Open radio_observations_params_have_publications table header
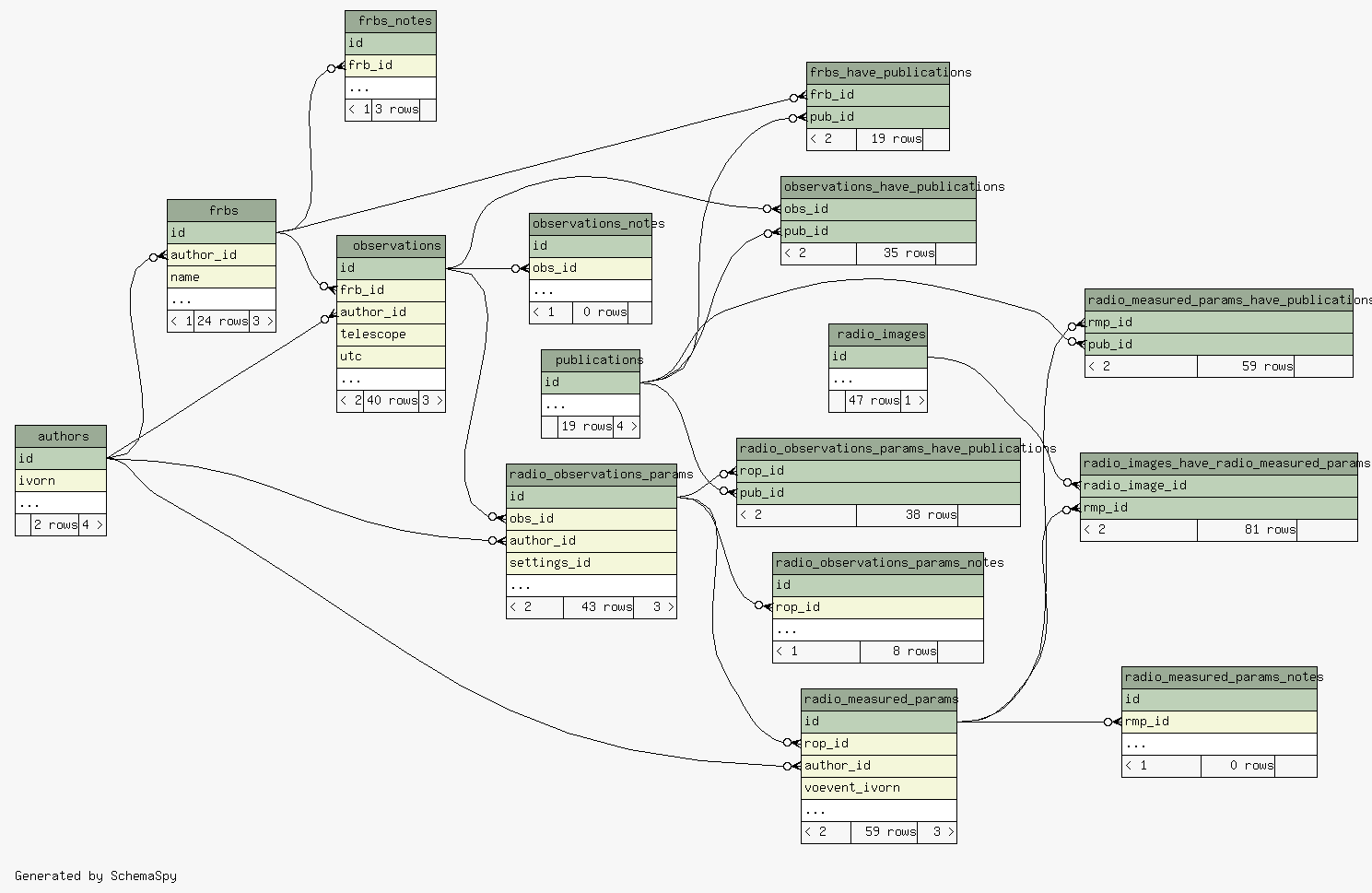The height and width of the screenshot is (893, 1372). pyautogui.click(x=878, y=449)
